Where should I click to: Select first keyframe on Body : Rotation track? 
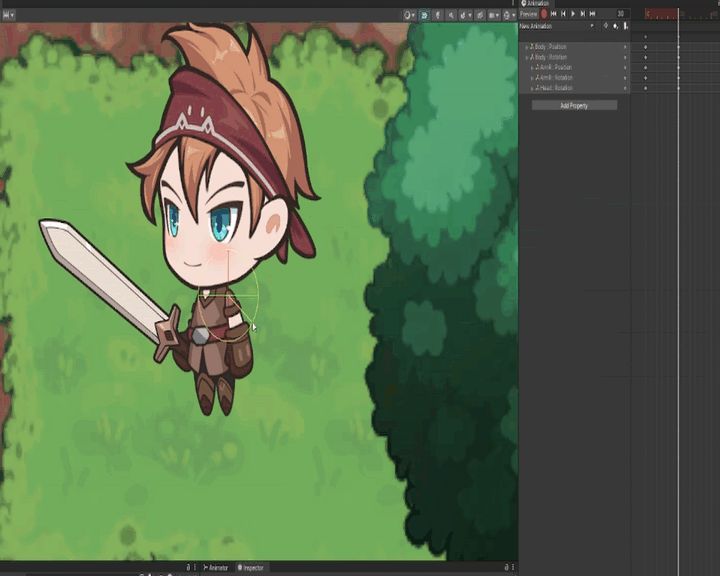pyautogui.click(x=646, y=57)
